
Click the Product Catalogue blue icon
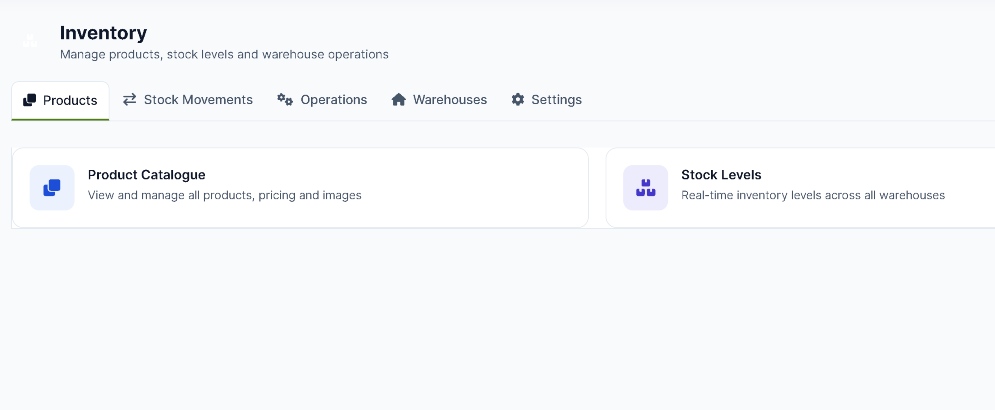52,187
